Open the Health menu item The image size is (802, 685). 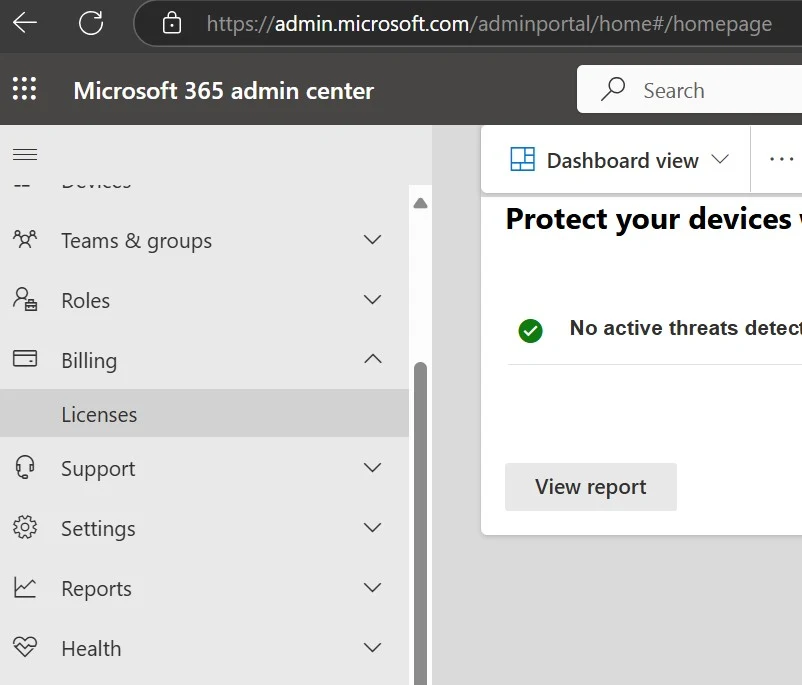click(x=204, y=648)
